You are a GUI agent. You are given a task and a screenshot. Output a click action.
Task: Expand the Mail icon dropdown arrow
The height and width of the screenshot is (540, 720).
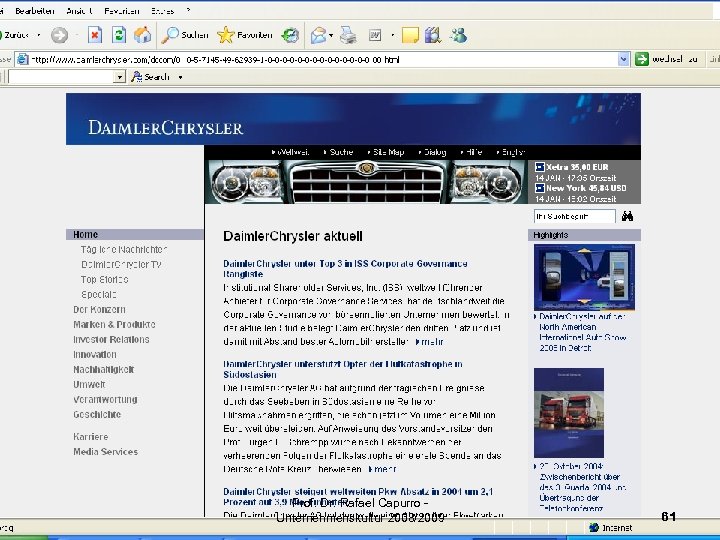tap(331, 35)
